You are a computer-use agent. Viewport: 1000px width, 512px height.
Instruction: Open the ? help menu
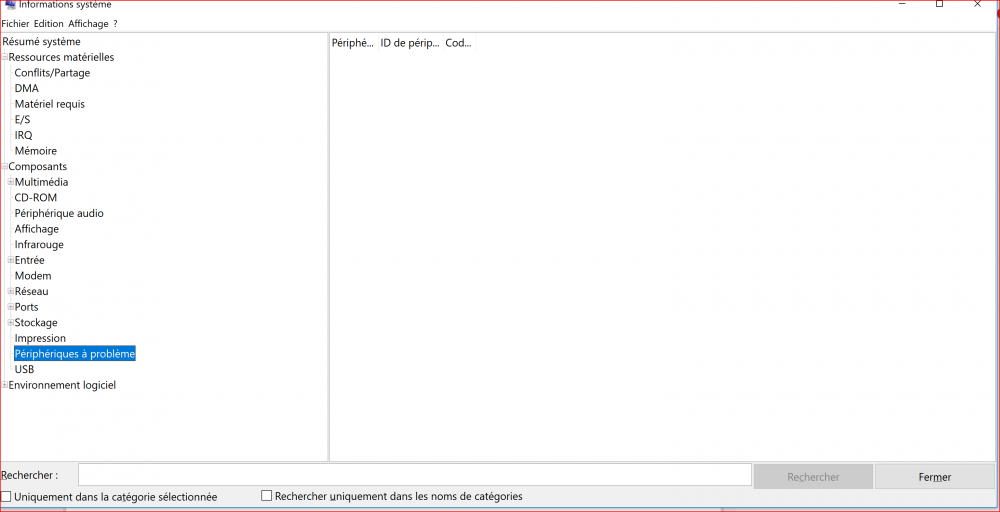pos(115,24)
